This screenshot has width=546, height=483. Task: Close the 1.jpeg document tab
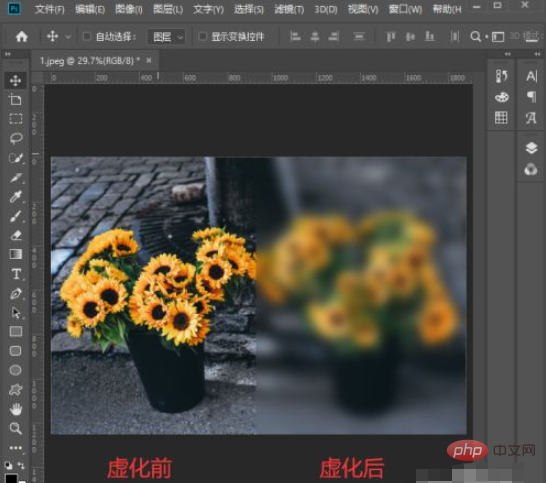point(149,61)
